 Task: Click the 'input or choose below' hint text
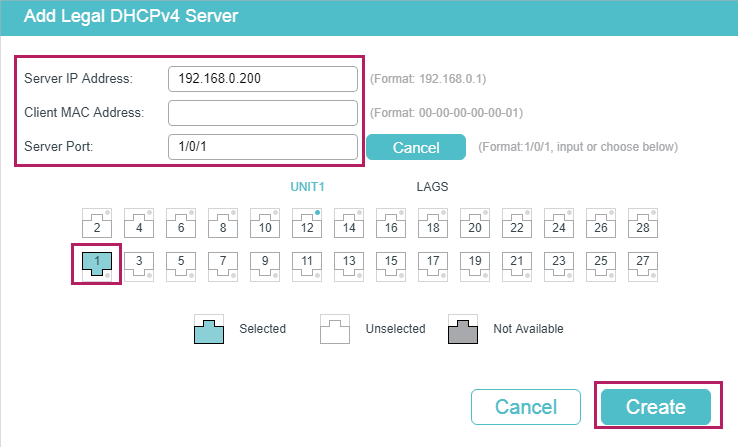617,147
